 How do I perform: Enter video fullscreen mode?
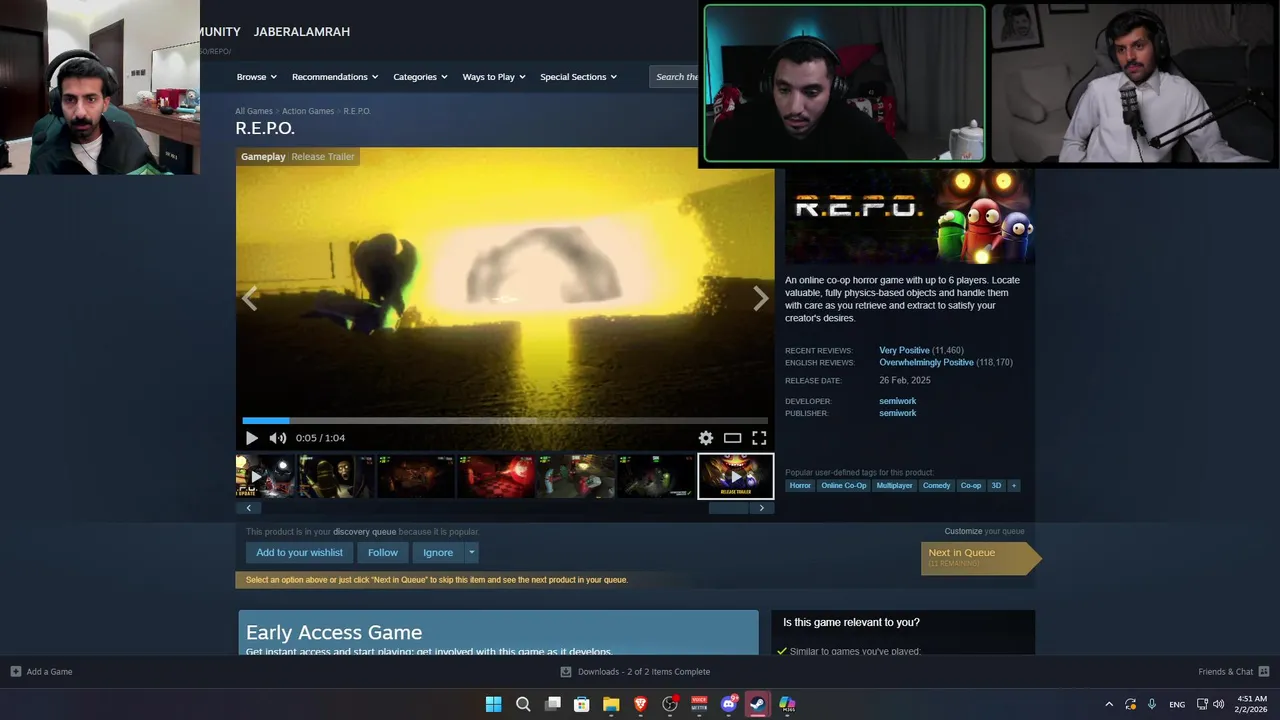759,438
